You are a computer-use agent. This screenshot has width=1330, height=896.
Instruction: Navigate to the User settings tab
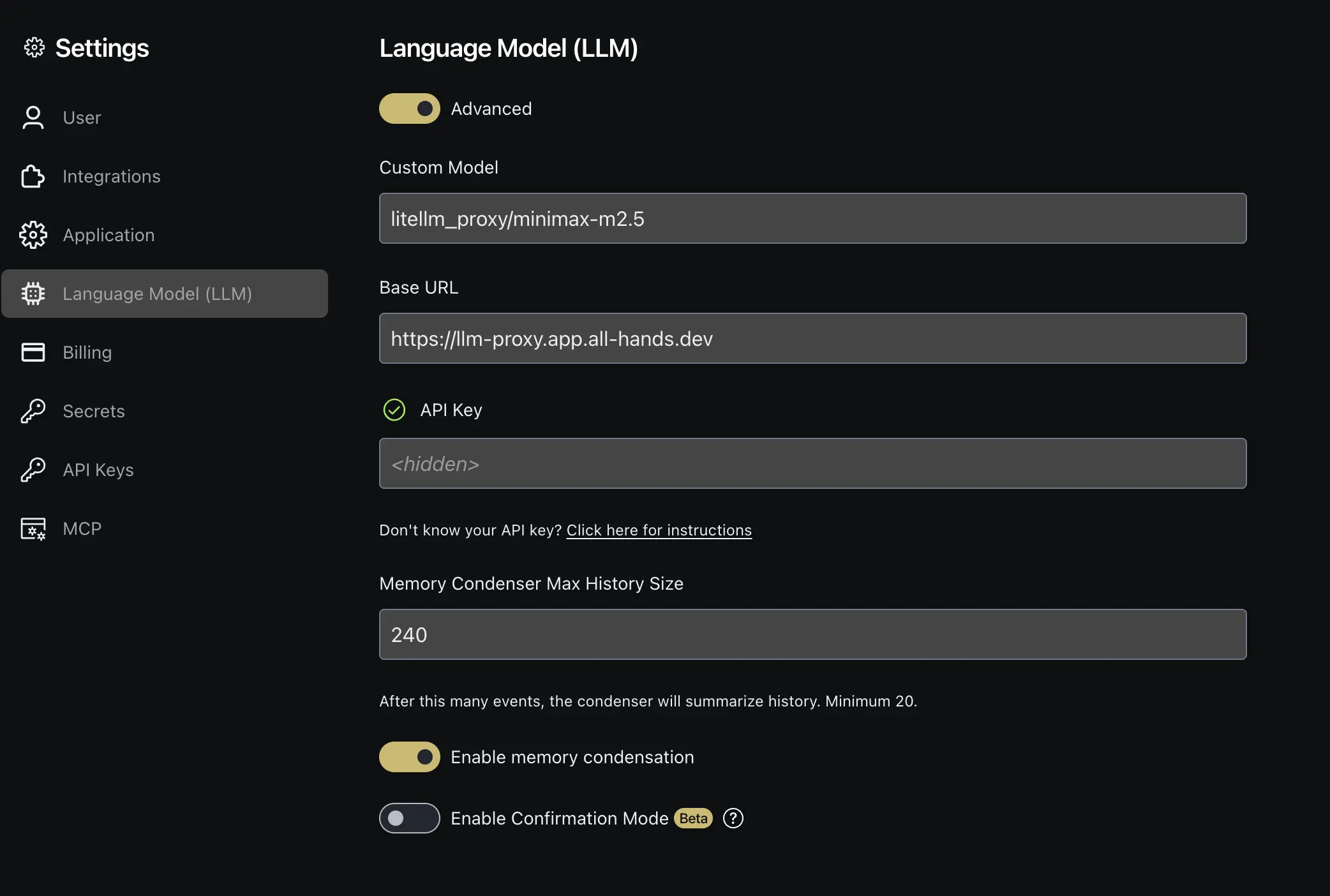click(82, 117)
